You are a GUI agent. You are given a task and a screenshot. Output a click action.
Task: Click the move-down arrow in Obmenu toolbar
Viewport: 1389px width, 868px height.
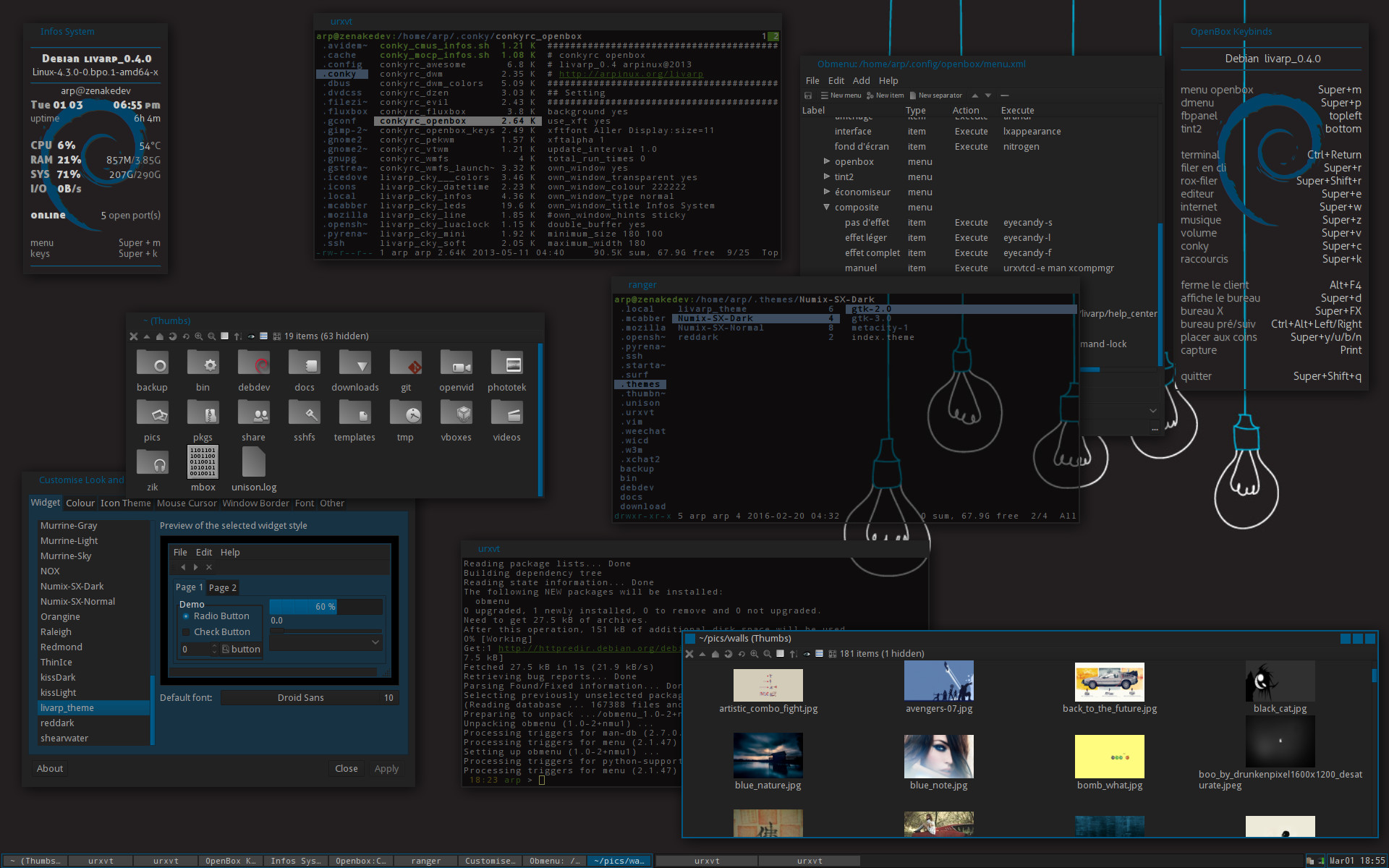[988, 95]
